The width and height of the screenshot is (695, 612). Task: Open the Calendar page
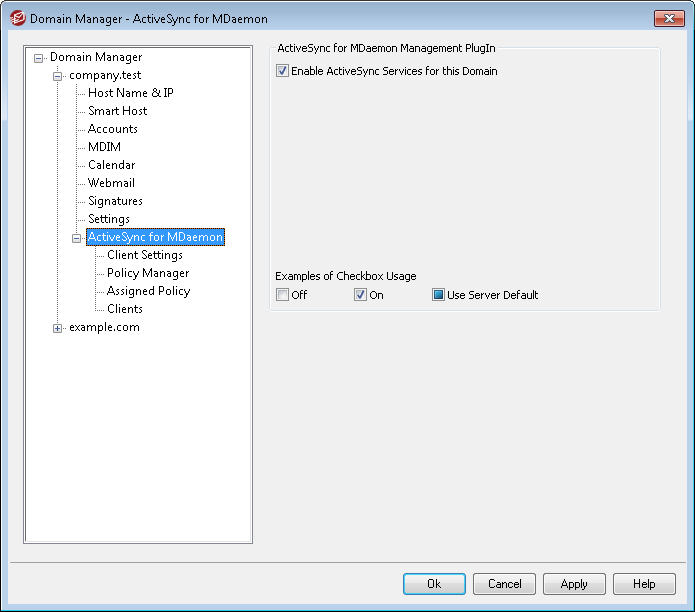pos(111,165)
